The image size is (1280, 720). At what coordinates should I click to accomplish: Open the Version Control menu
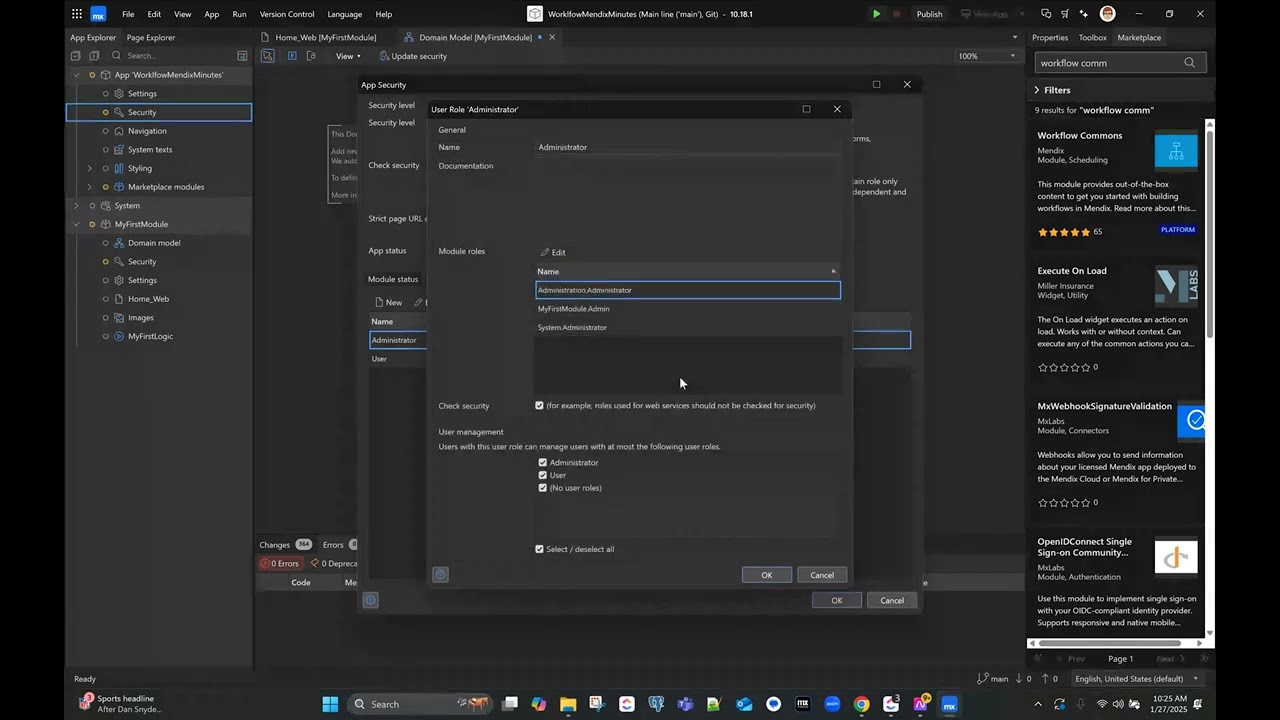287,14
